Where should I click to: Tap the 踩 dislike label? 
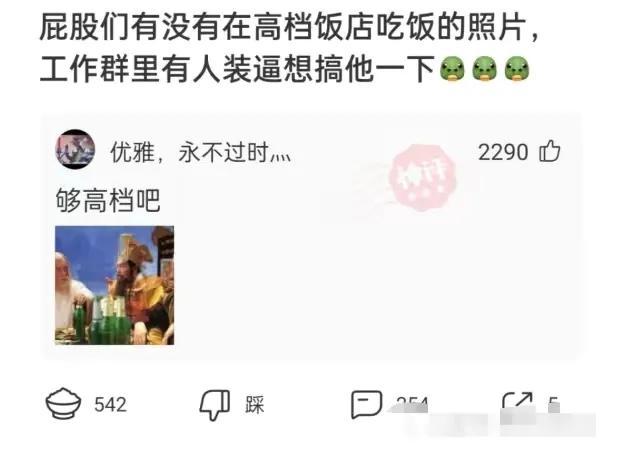click(255, 405)
